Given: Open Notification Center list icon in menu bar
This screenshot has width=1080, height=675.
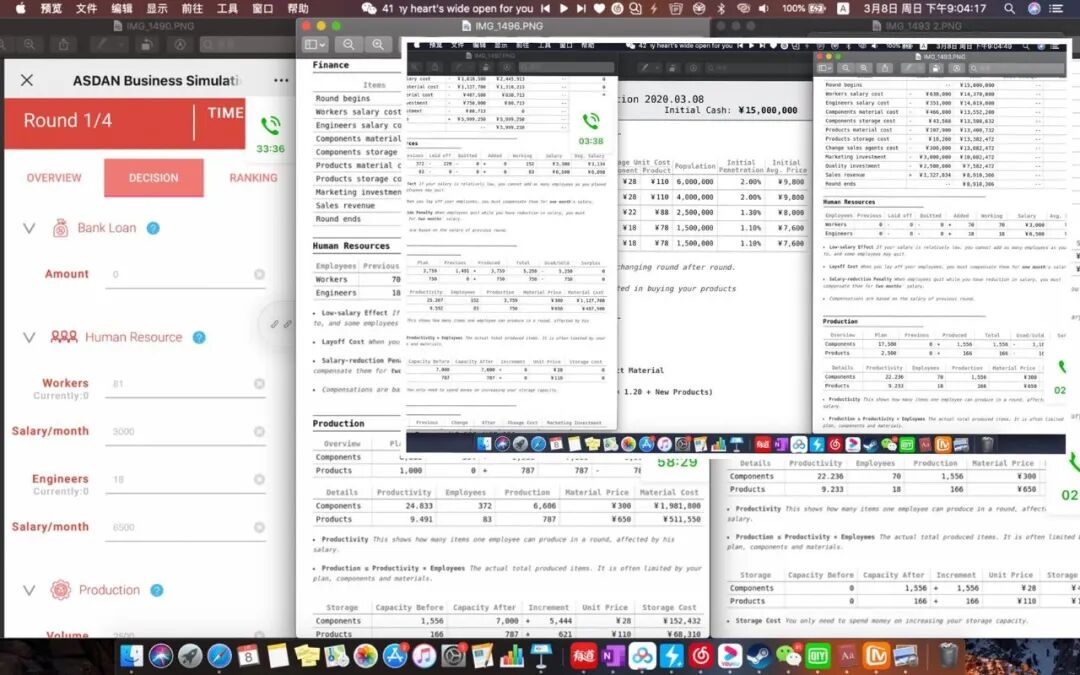Looking at the screenshot, I should [1056, 8].
